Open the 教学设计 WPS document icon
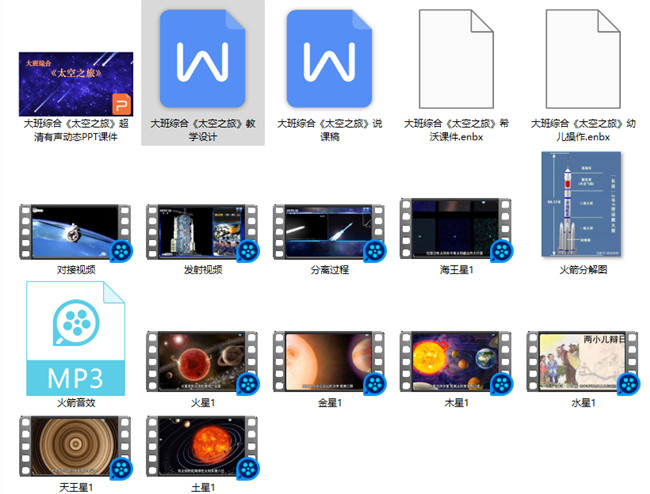Viewport: 650px width, 494px height. (203, 60)
